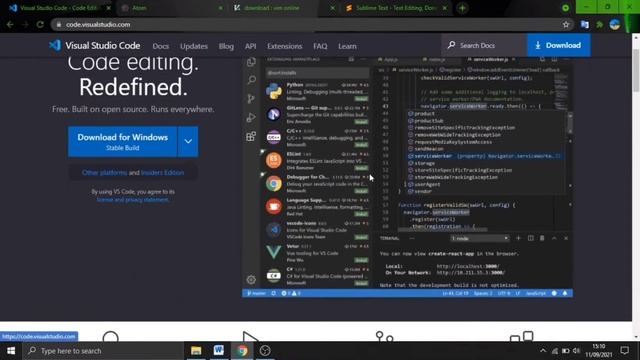This screenshot has width=640, height=360.
Task: Show hidden system tray icons
Action: pyautogui.click(x=543, y=351)
